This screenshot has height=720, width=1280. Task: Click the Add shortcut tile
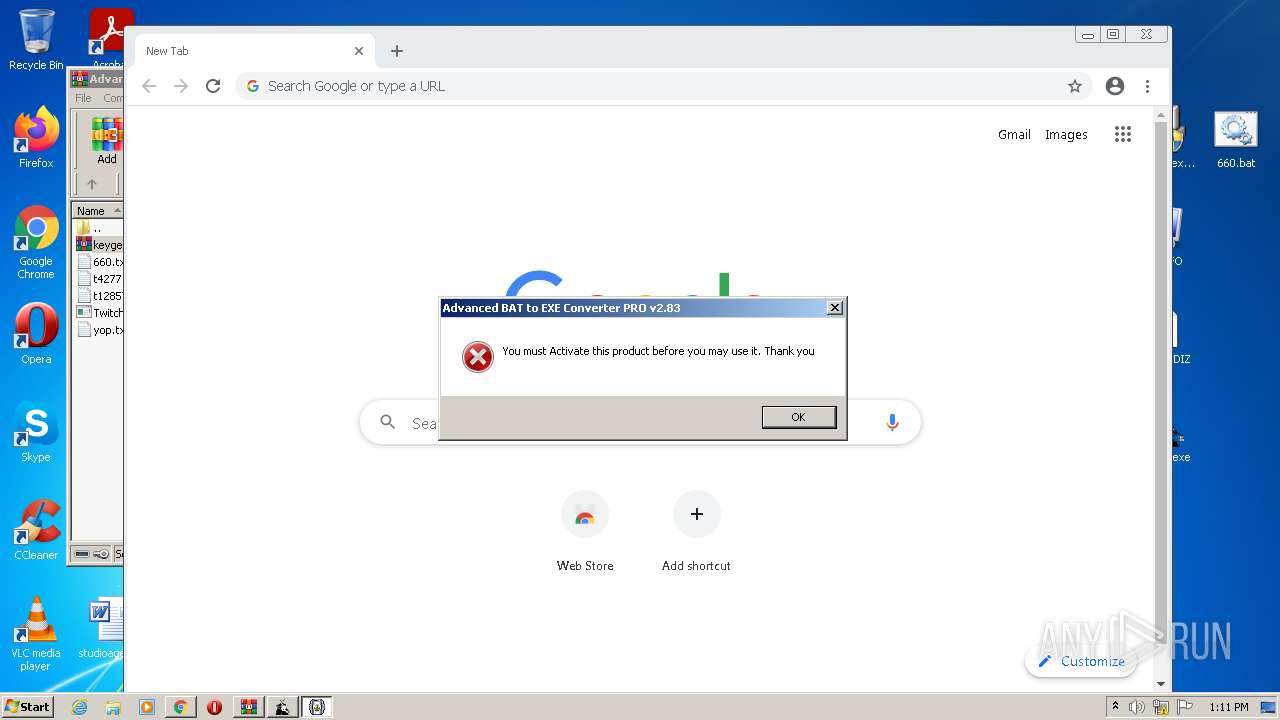[x=696, y=531]
